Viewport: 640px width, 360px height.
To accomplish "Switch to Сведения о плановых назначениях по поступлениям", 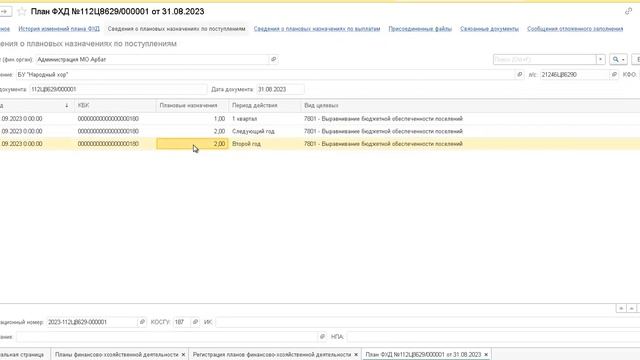I will 176,29.
